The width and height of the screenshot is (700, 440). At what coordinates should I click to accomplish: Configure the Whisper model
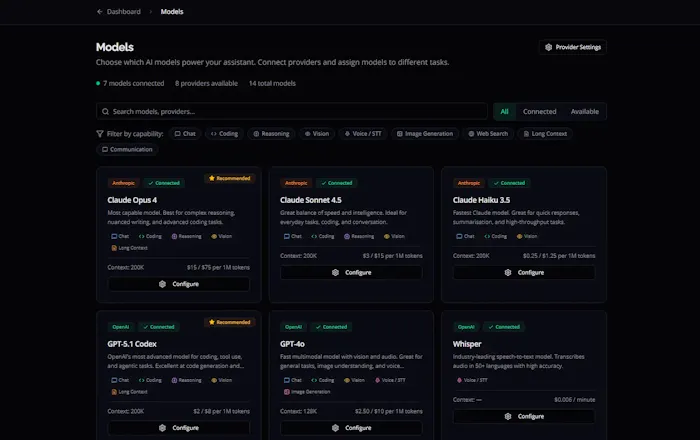click(524, 416)
